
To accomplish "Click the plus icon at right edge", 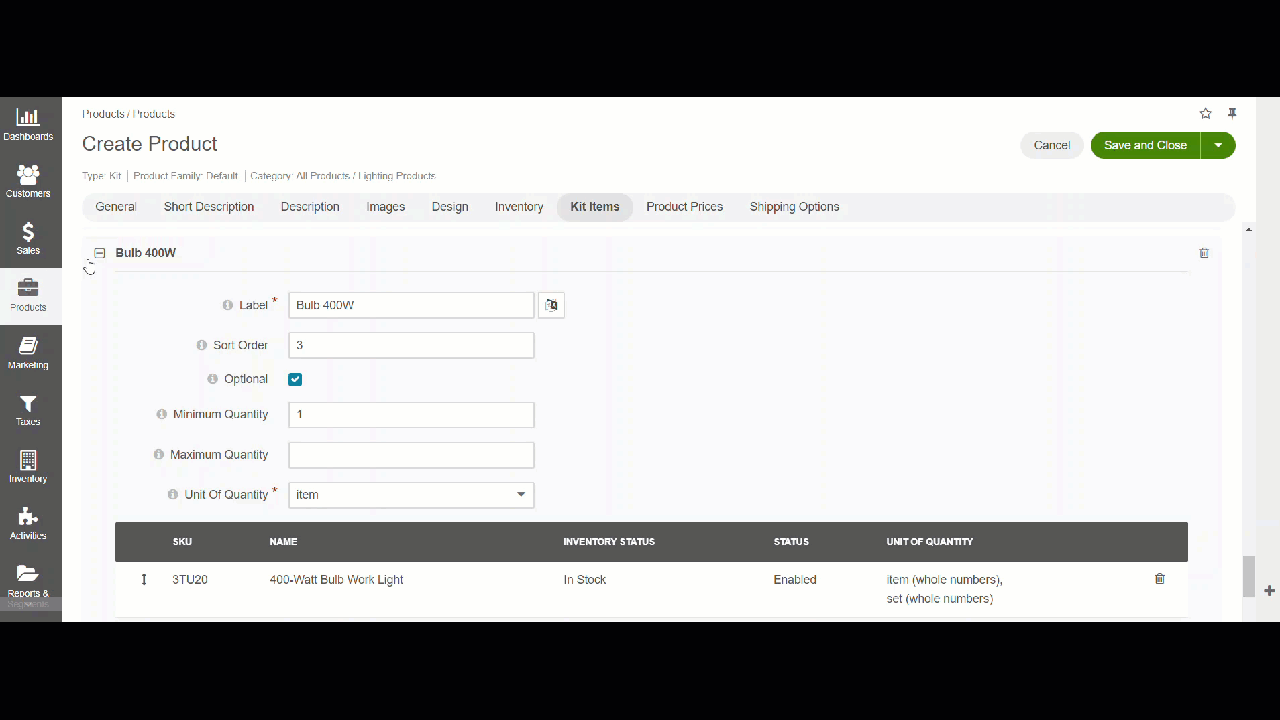I will tap(1269, 591).
